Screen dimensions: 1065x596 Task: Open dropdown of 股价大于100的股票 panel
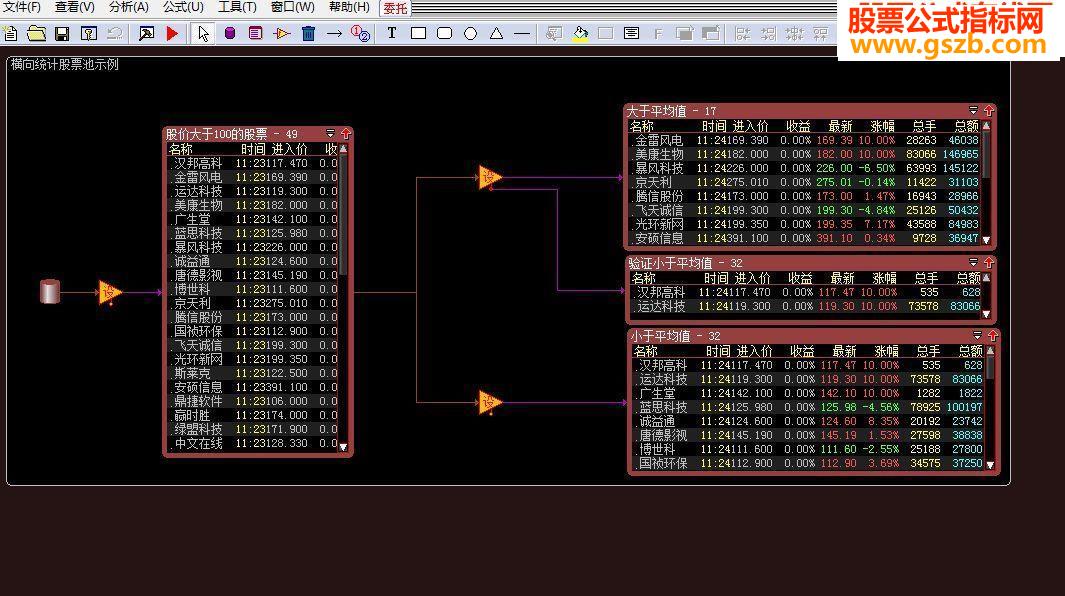[330, 133]
